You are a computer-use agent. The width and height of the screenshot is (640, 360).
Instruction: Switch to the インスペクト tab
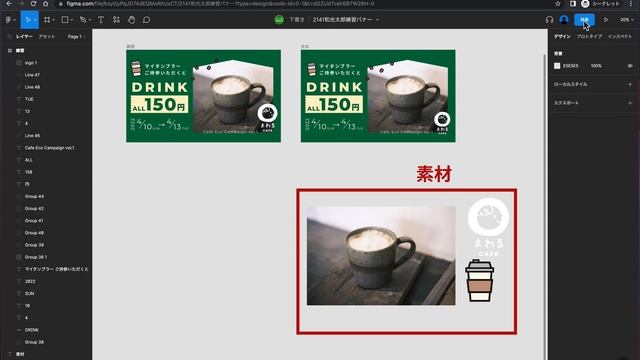pyautogui.click(x=620, y=36)
